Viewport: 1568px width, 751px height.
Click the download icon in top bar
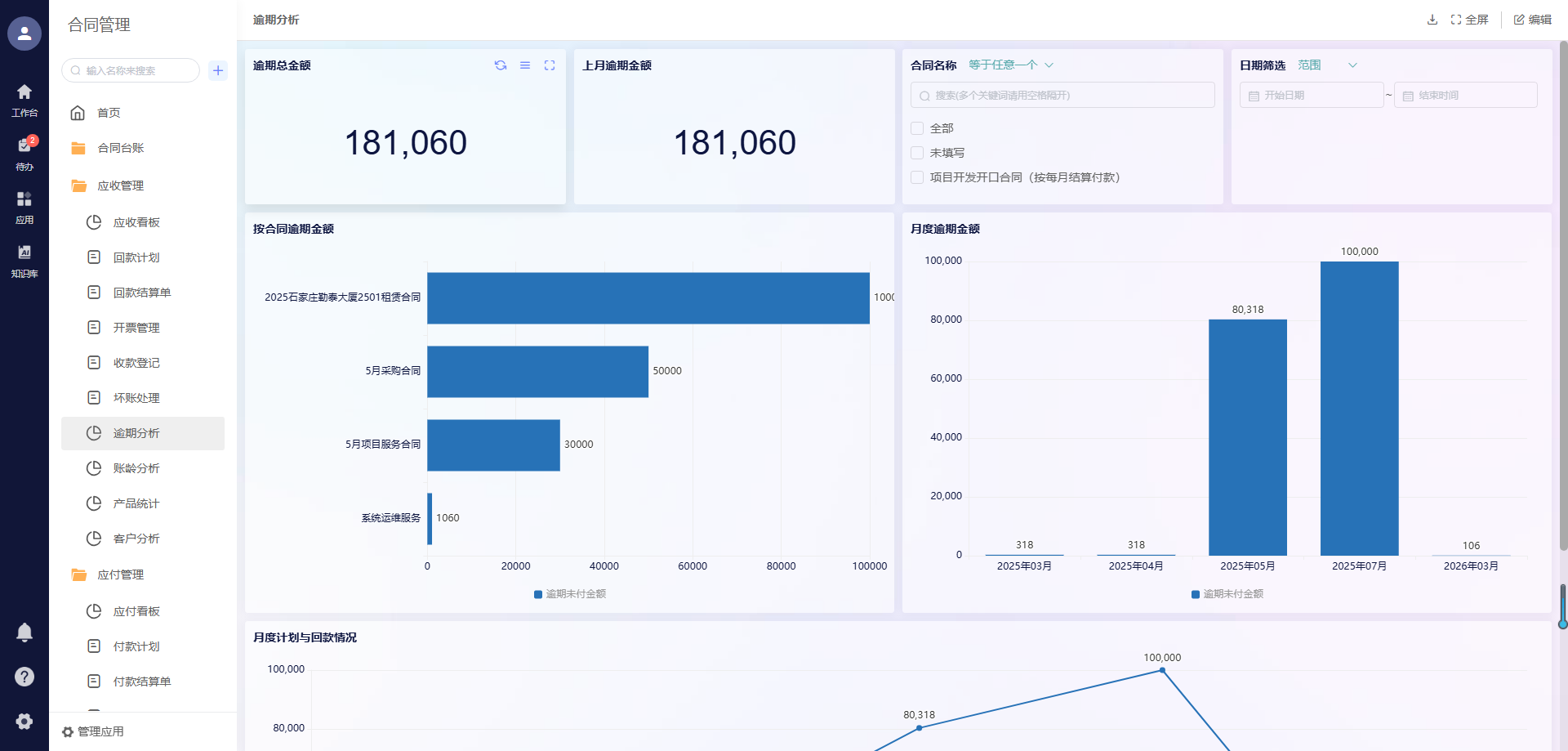point(1432,20)
